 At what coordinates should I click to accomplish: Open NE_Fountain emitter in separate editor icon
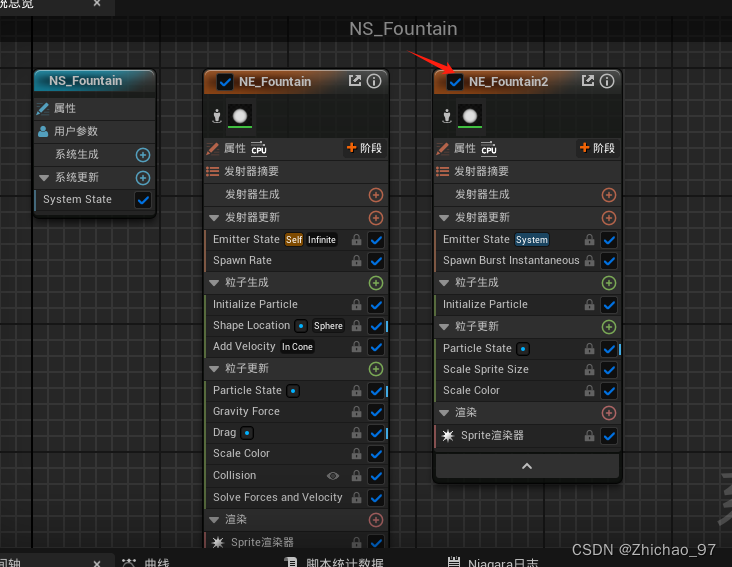[x=355, y=81]
